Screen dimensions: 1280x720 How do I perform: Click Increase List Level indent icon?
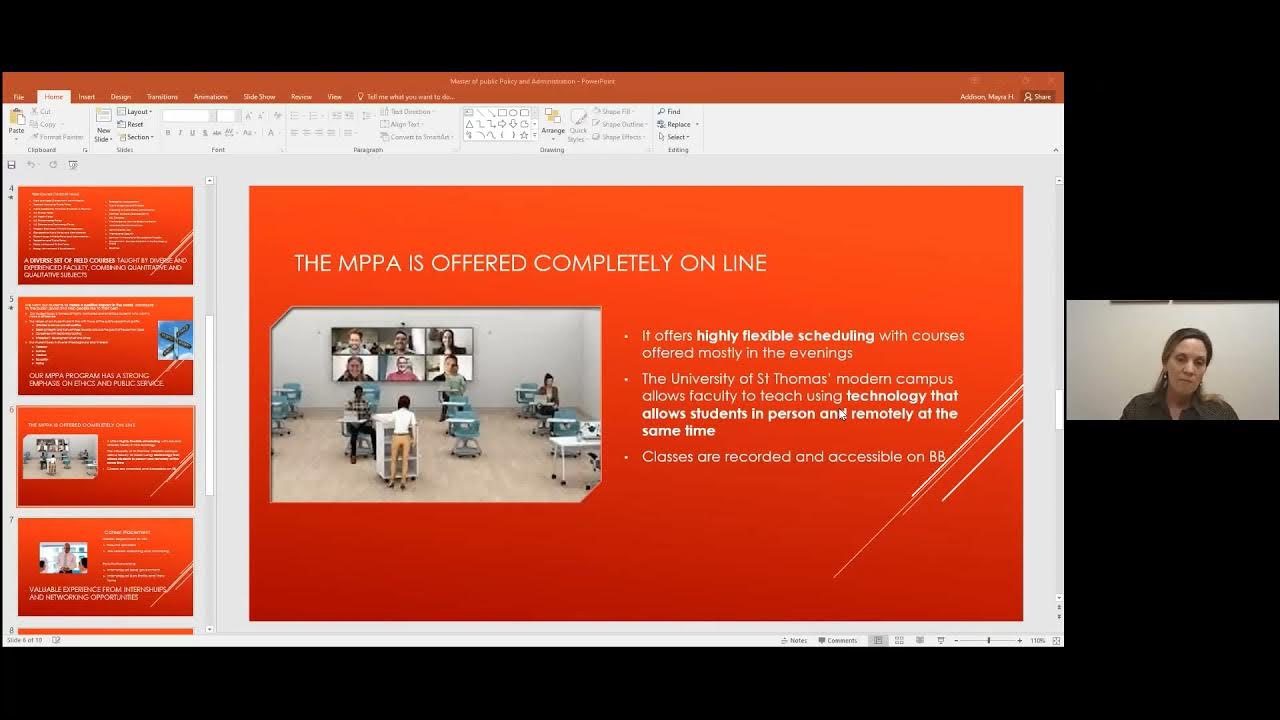tap(349, 115)
